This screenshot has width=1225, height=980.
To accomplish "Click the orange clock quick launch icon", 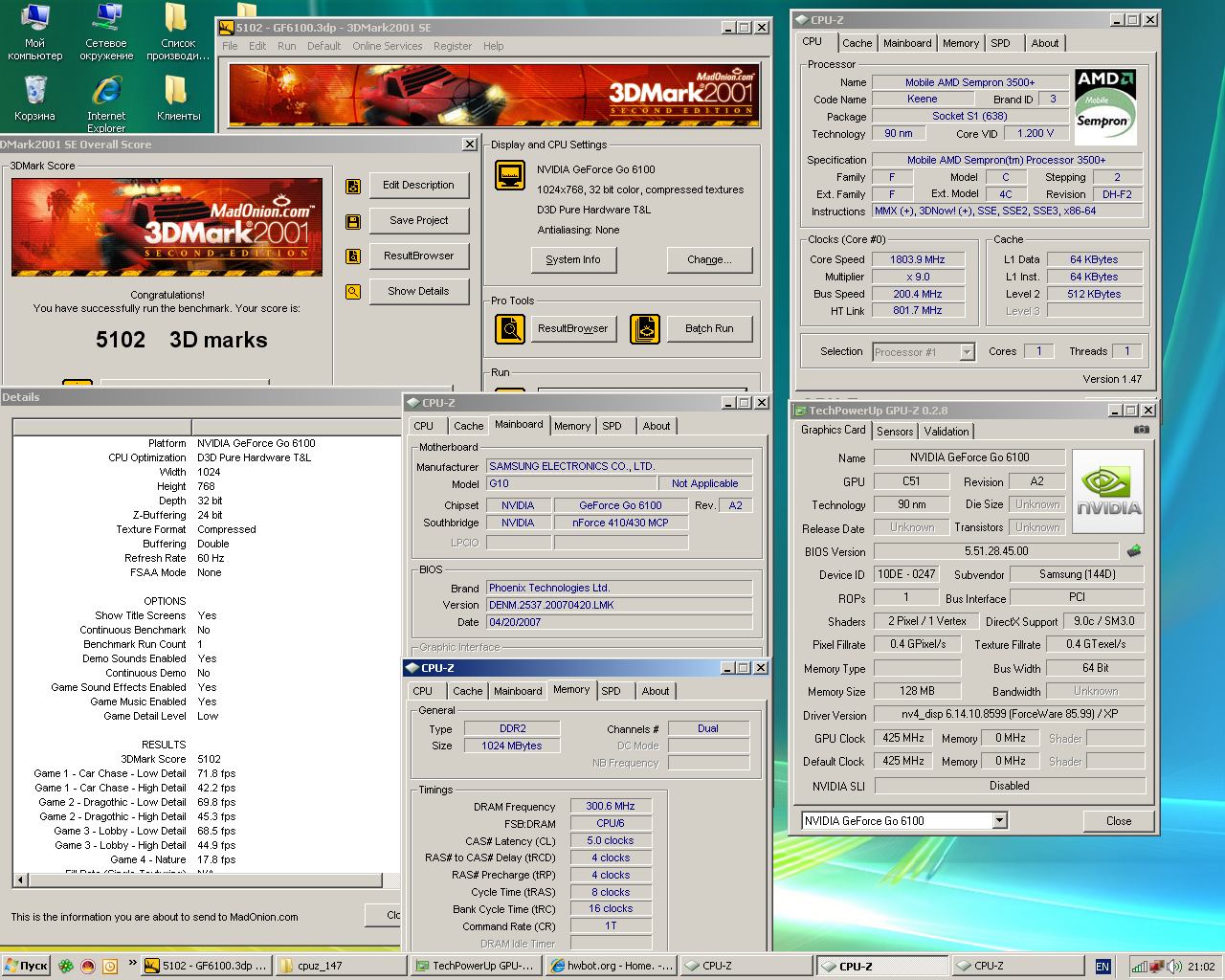I will (x=110, y=966).
